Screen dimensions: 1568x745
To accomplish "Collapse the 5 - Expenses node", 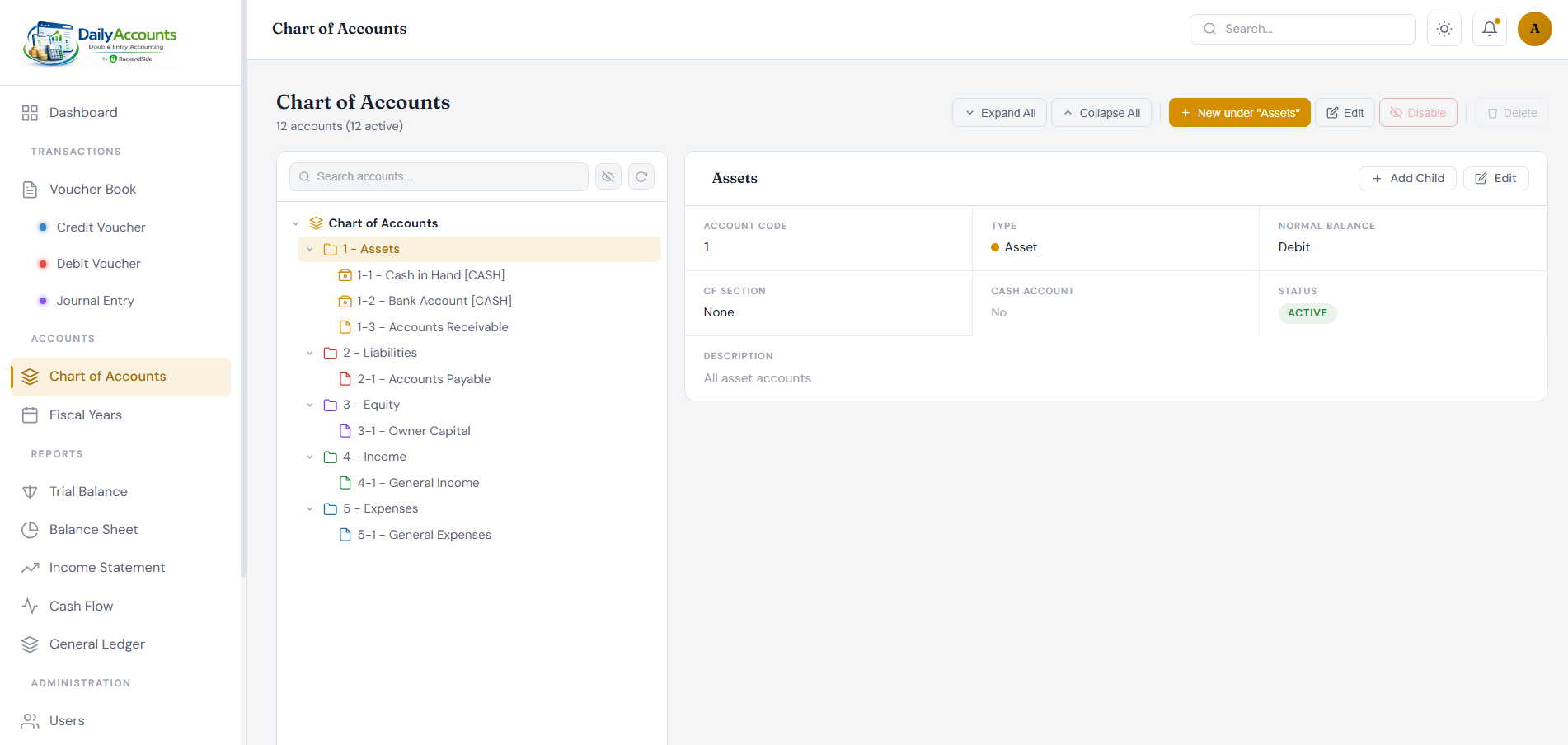I will [310, 508].
